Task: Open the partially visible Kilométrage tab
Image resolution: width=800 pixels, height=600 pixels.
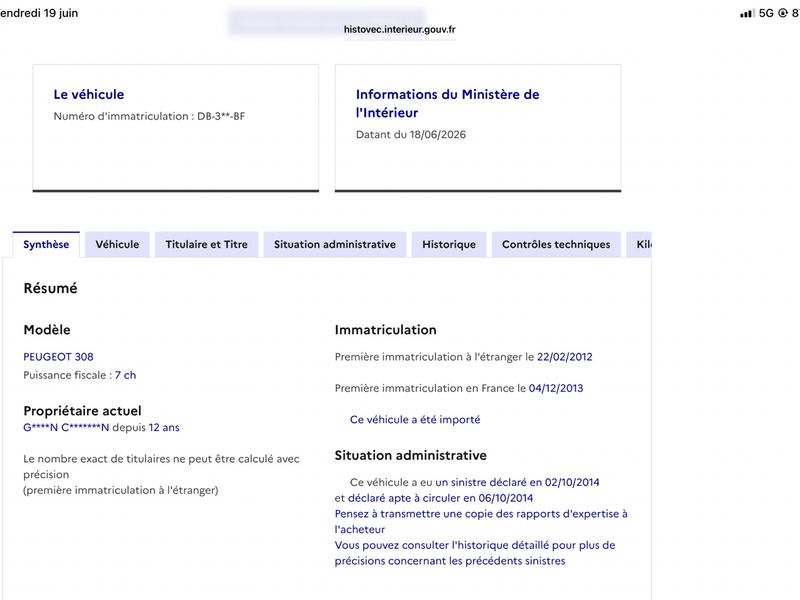Action: click(x=639, y=244)
